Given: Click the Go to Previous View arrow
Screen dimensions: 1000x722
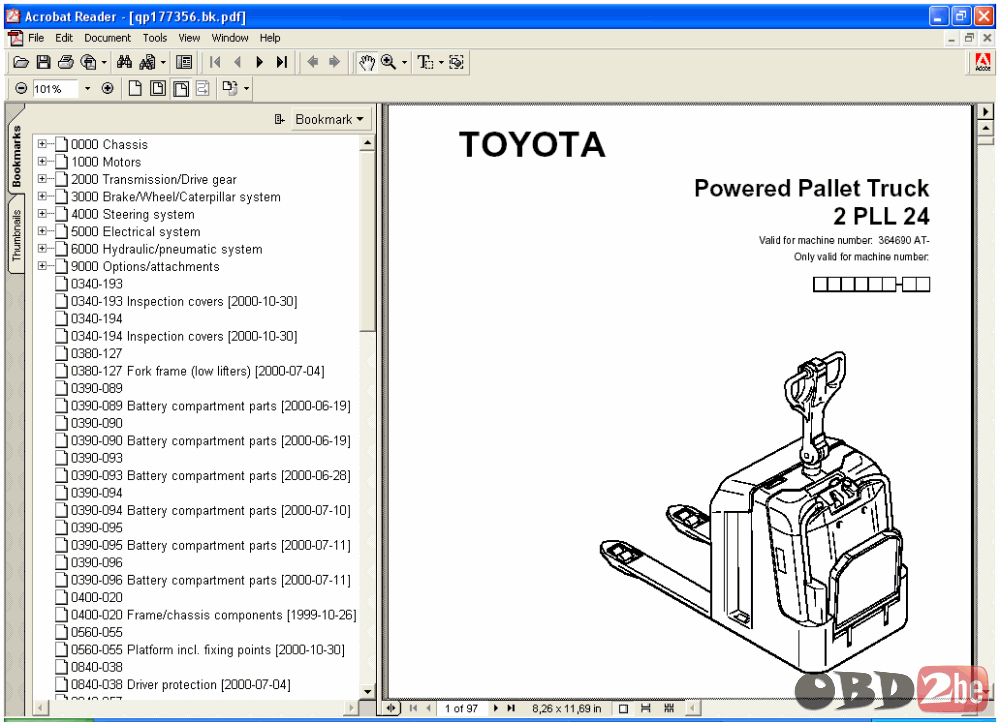Looking at the screenshot, I should coord(312,62).
